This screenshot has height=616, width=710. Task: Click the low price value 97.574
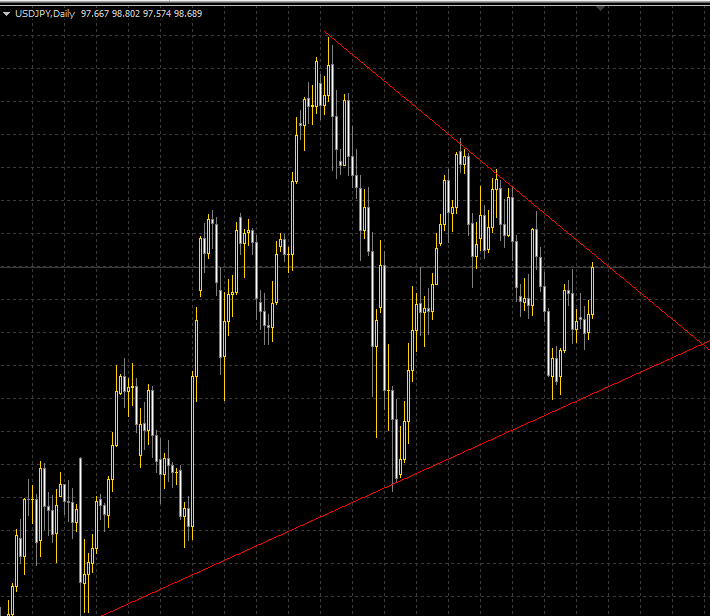click(157, 14)
